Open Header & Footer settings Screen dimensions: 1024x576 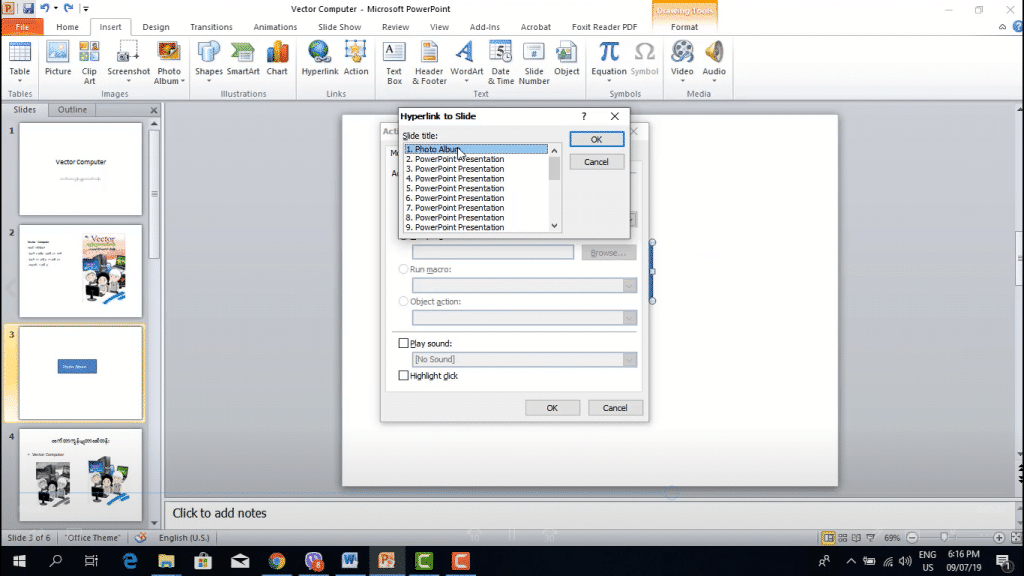pos(429,62)
